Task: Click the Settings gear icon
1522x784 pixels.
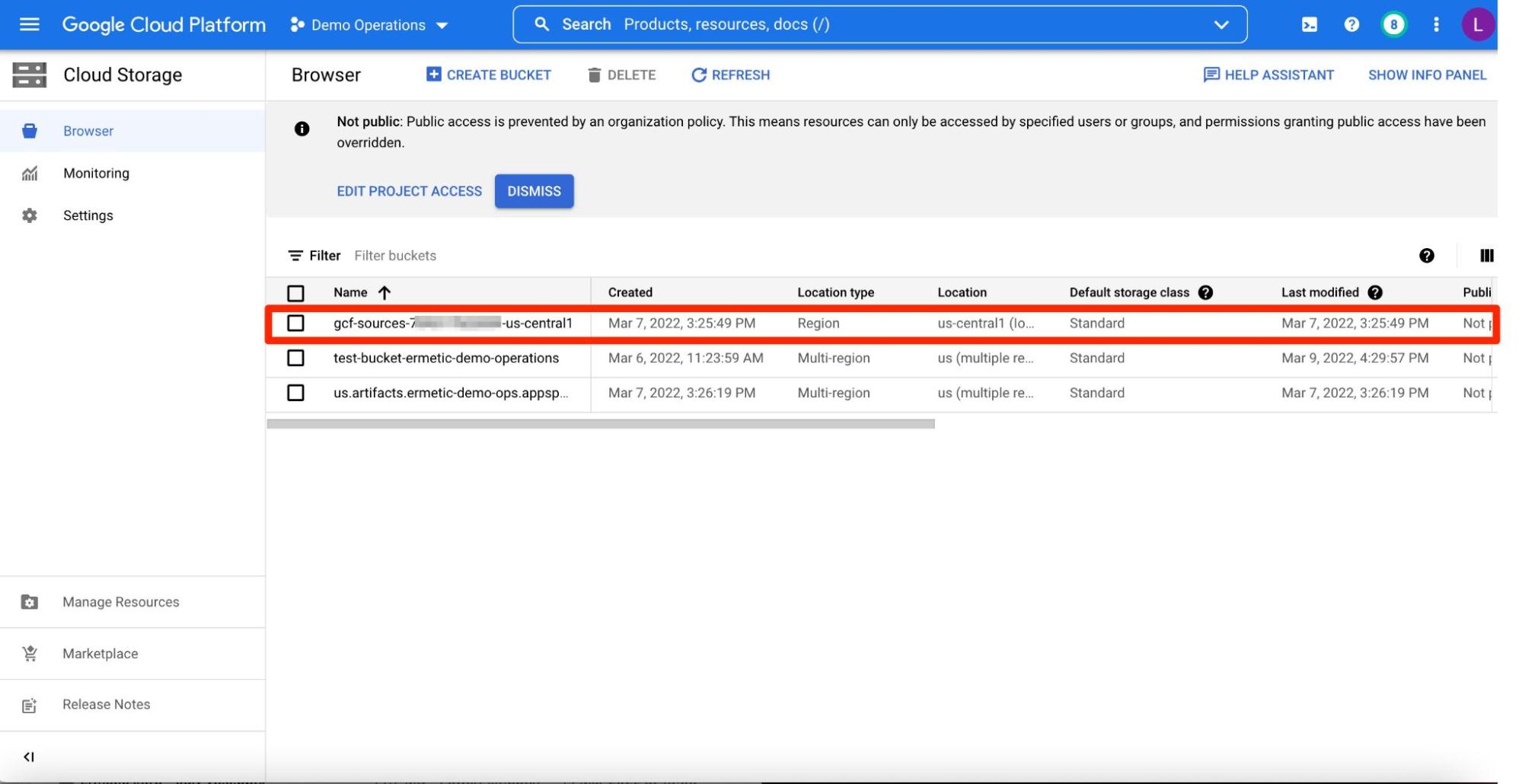Action: pos(30,215)
